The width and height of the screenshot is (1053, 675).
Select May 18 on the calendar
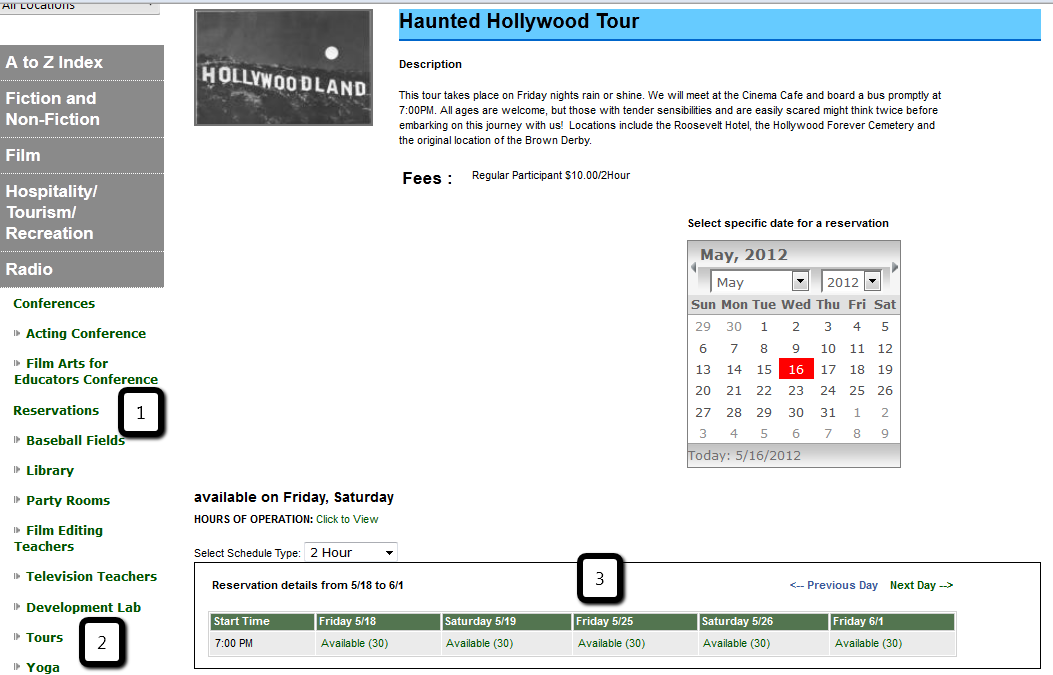pyautogui.click(x=857, y=369)
